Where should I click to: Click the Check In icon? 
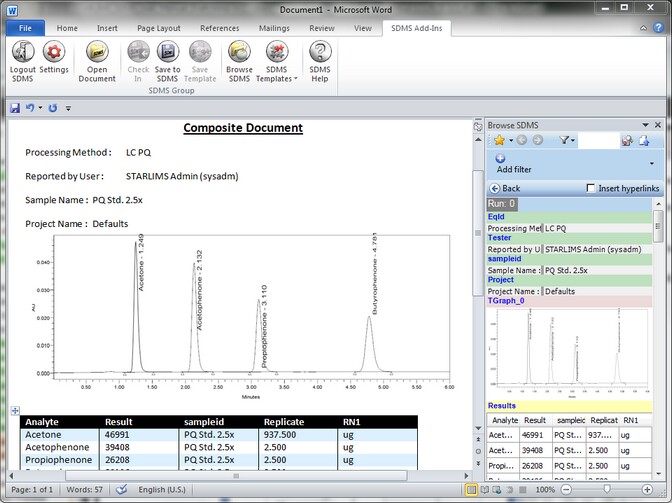coord(138,52)
